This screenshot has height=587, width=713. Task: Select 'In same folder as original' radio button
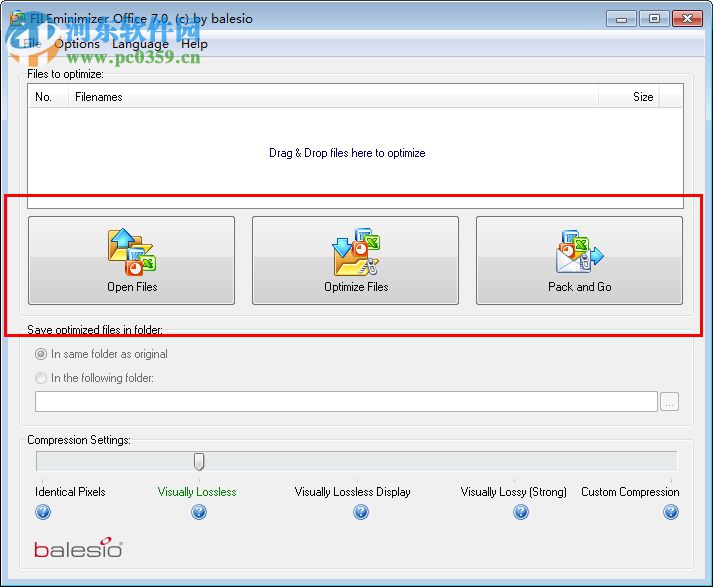coord(41,354)
